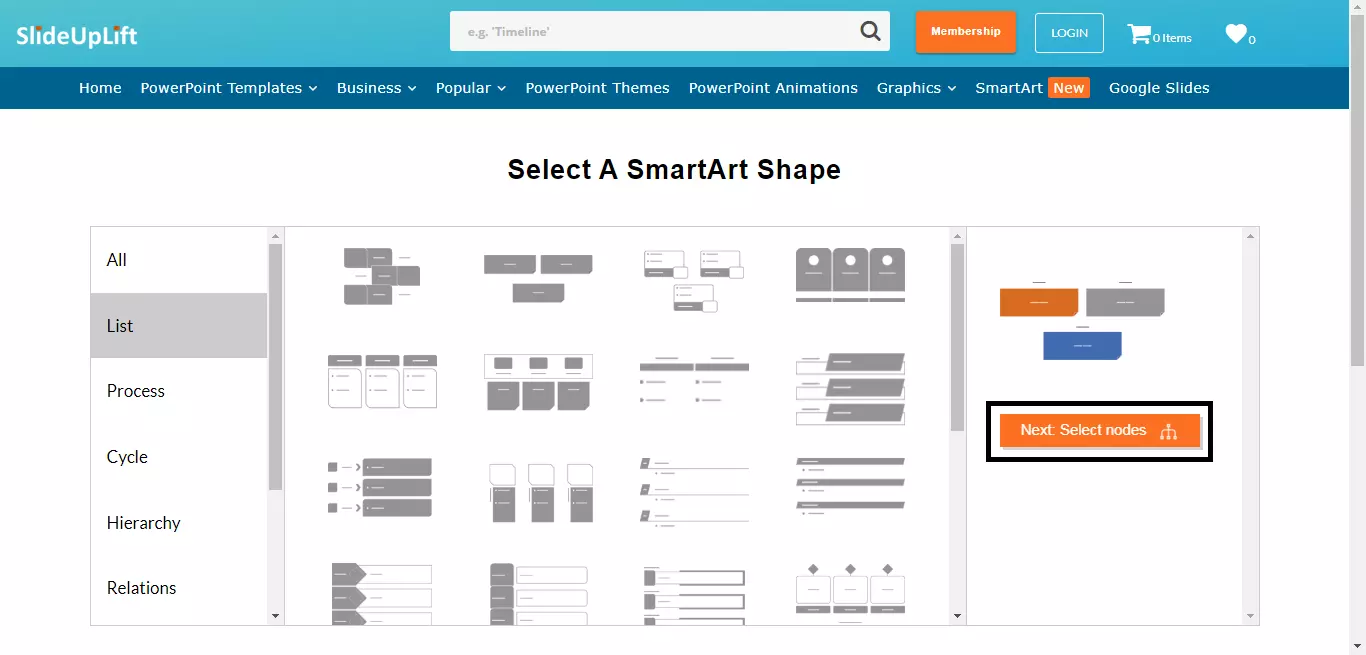Open the Graphics dropdown menu

tap(916, 88)
